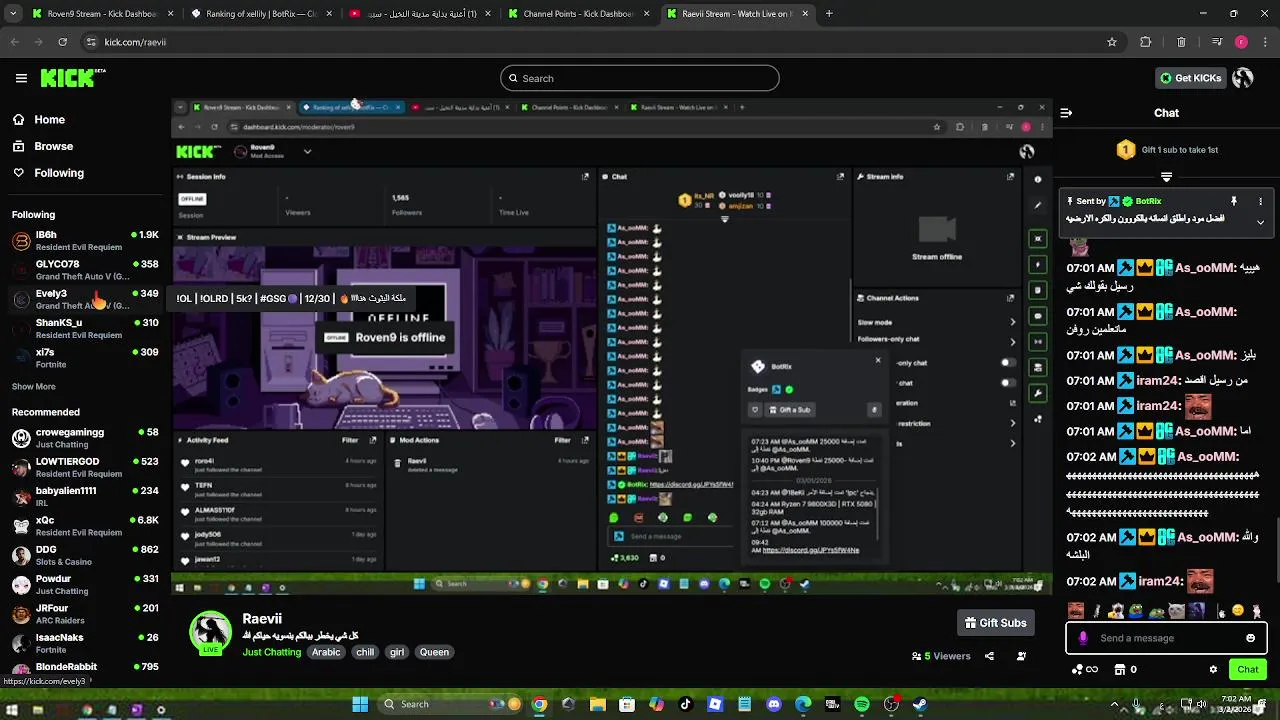Open recommended channel IsaacNaks
This screenshot has height=720, width=1280.
coord(85,643)
